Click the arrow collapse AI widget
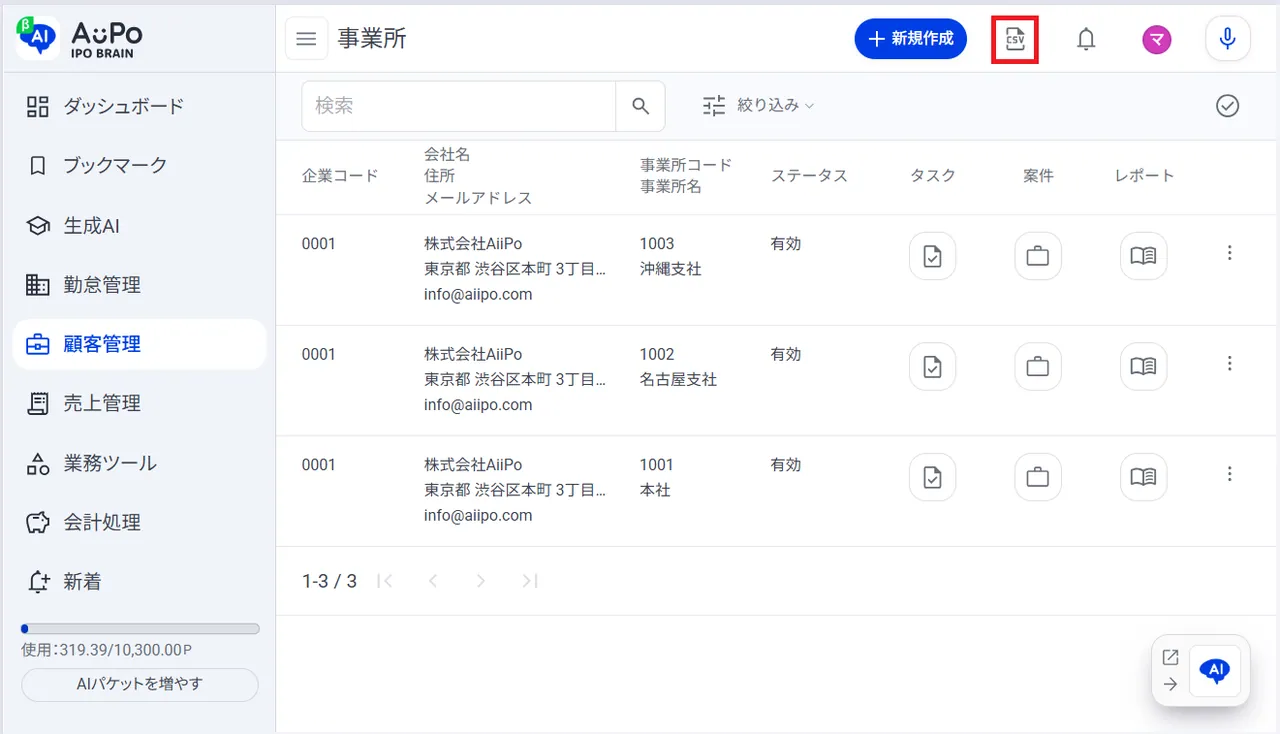 tap(1170, 685)
